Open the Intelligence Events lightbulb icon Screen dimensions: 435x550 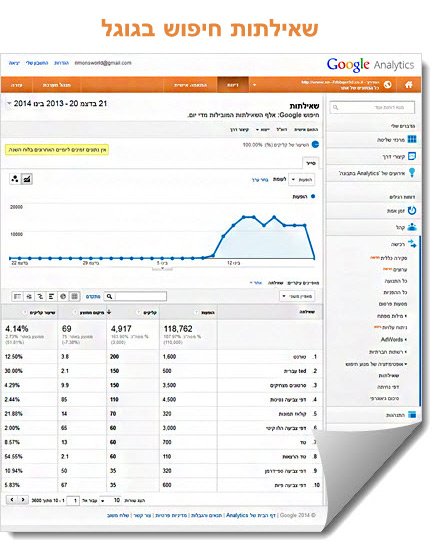click(412, 173)
